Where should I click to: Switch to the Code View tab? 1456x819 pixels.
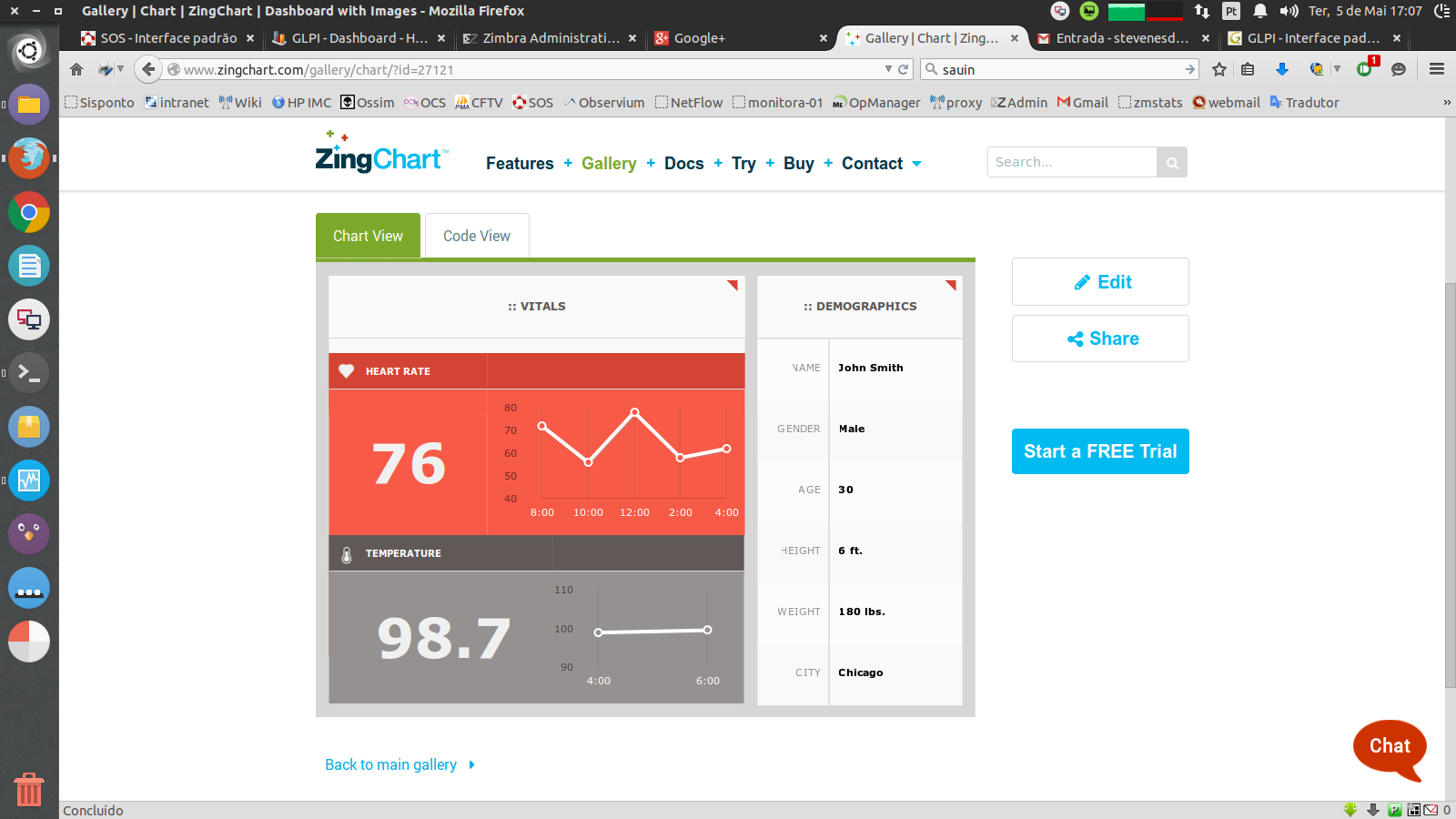(477, 236)
